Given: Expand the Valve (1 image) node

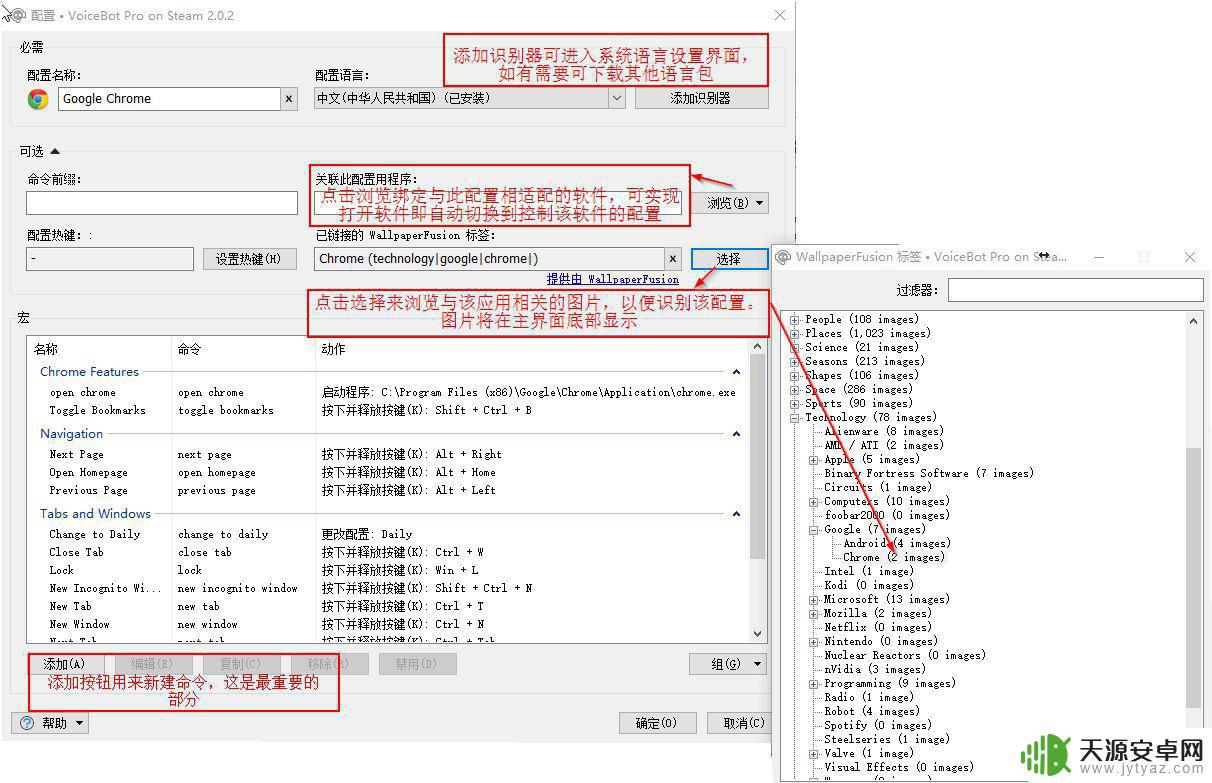Looking at the screenshot, I should click(814, 754).
